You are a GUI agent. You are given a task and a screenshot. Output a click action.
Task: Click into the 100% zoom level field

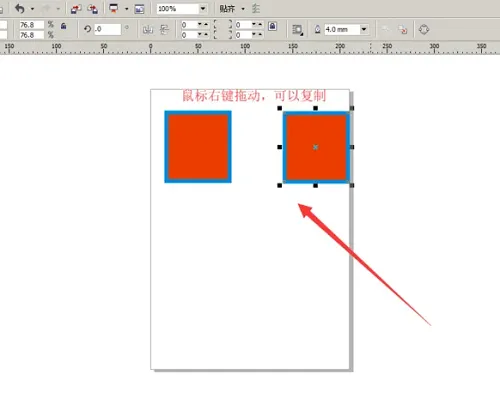pos(178,9)
